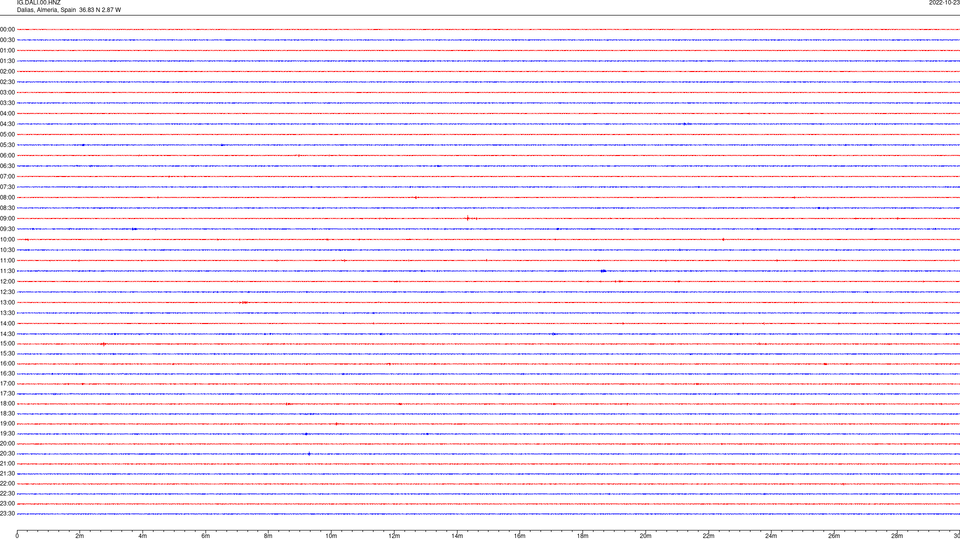Click the 09:00 trace label
This screenshot has height=540, width=960.
[7, 219]
